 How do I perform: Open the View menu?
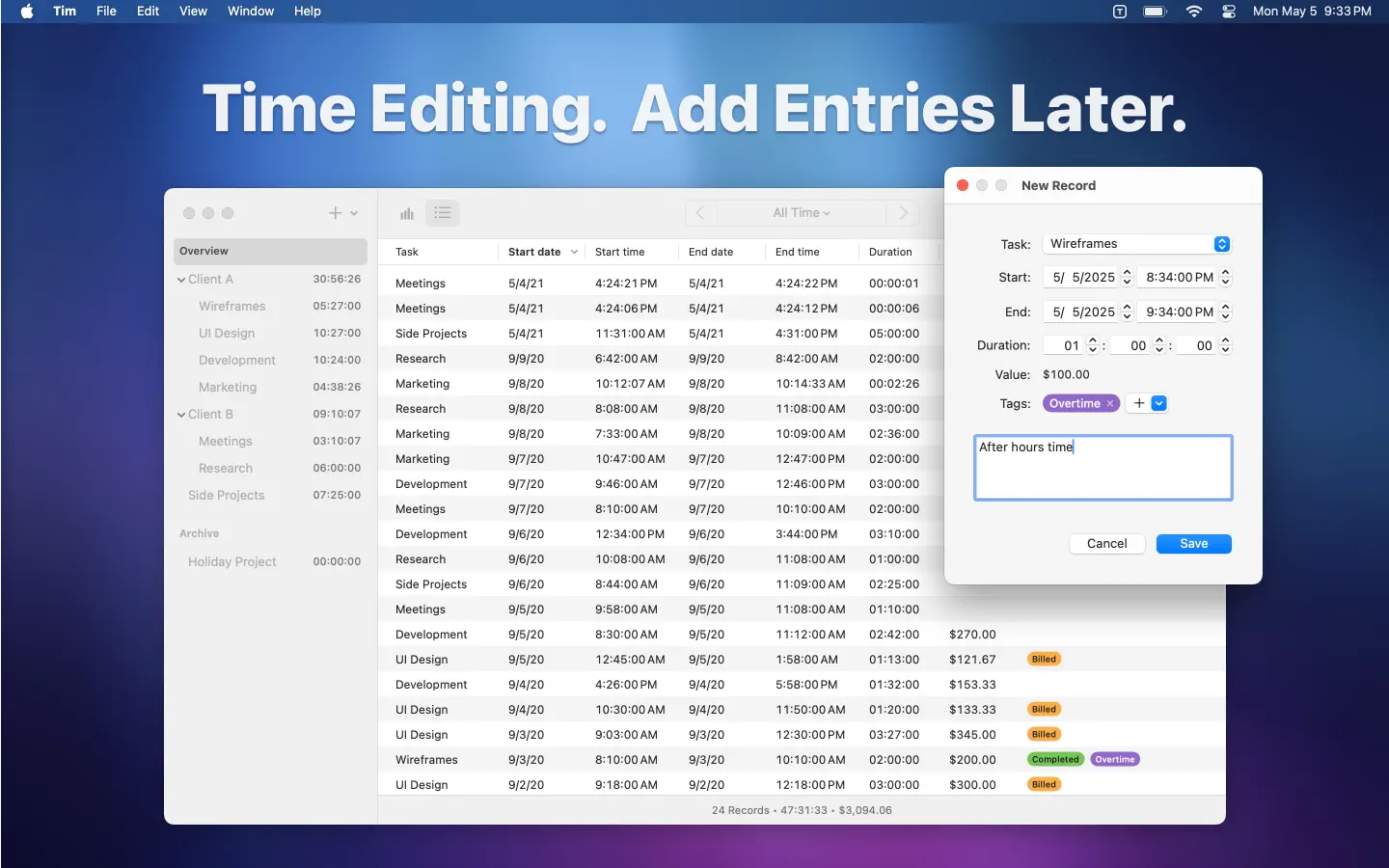193,12
